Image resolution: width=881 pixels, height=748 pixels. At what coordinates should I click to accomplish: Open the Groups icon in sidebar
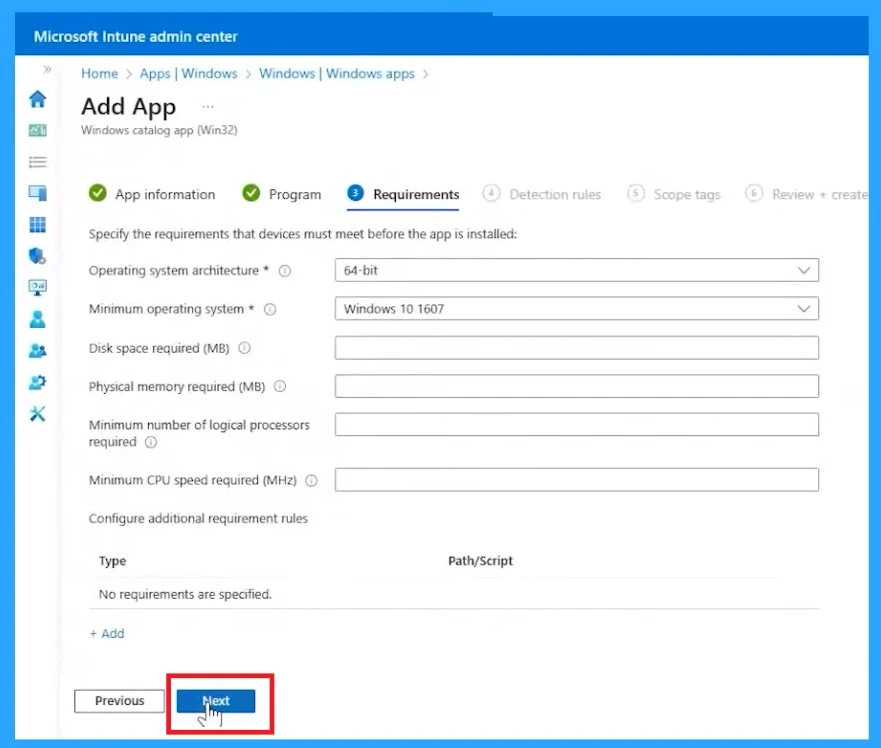(x=38, y=351)
